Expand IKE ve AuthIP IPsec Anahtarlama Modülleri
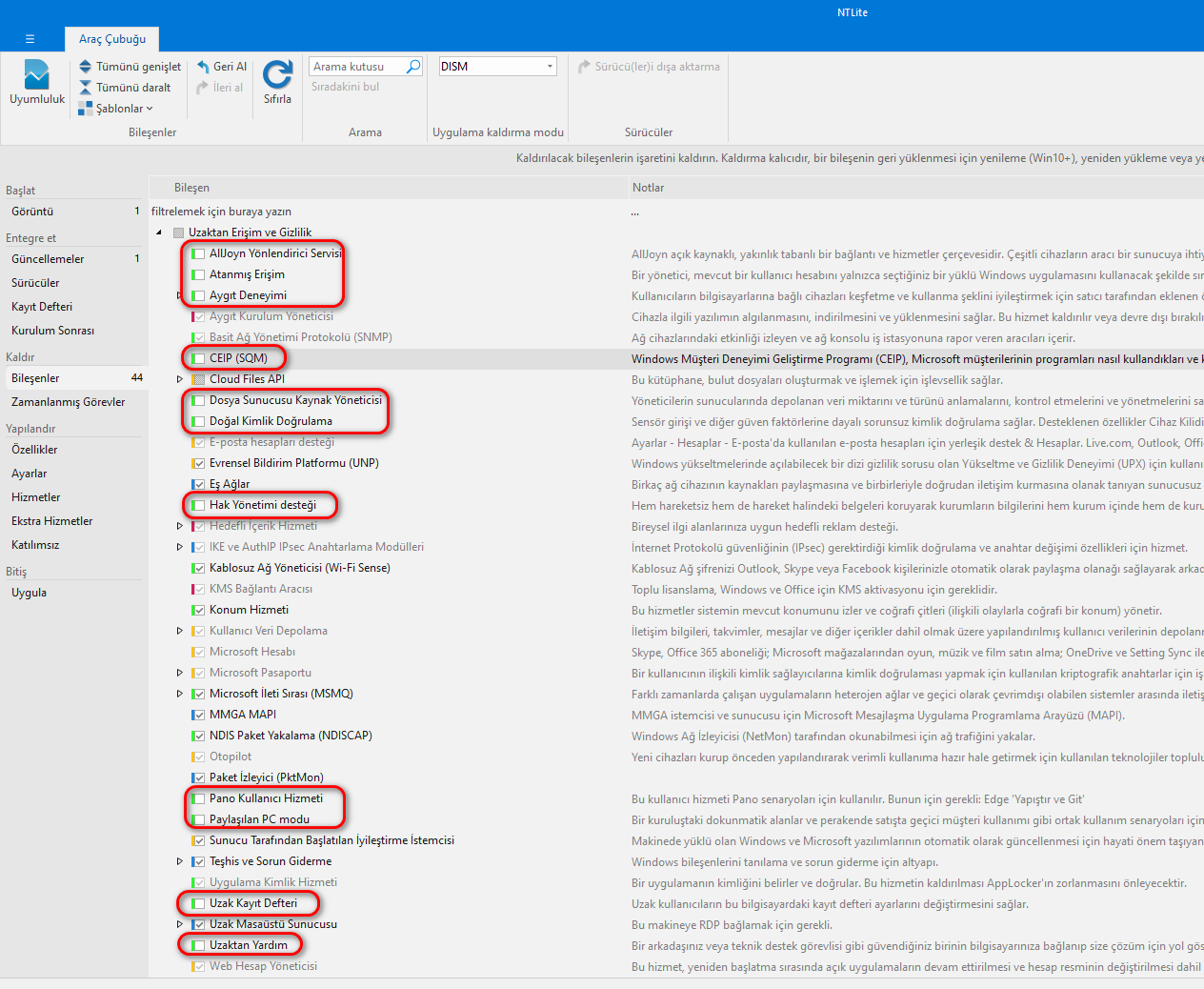 click(180, 547)
